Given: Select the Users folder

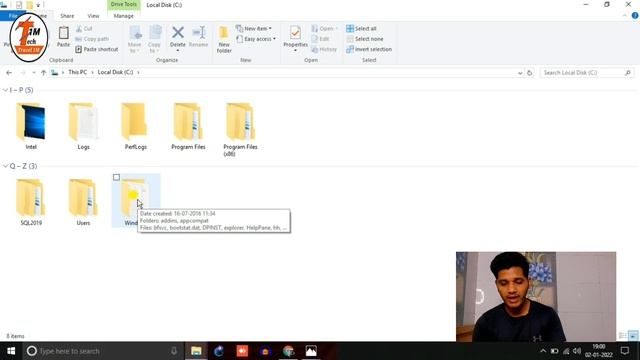Looking at the screenshot, I should click(83, 202).
